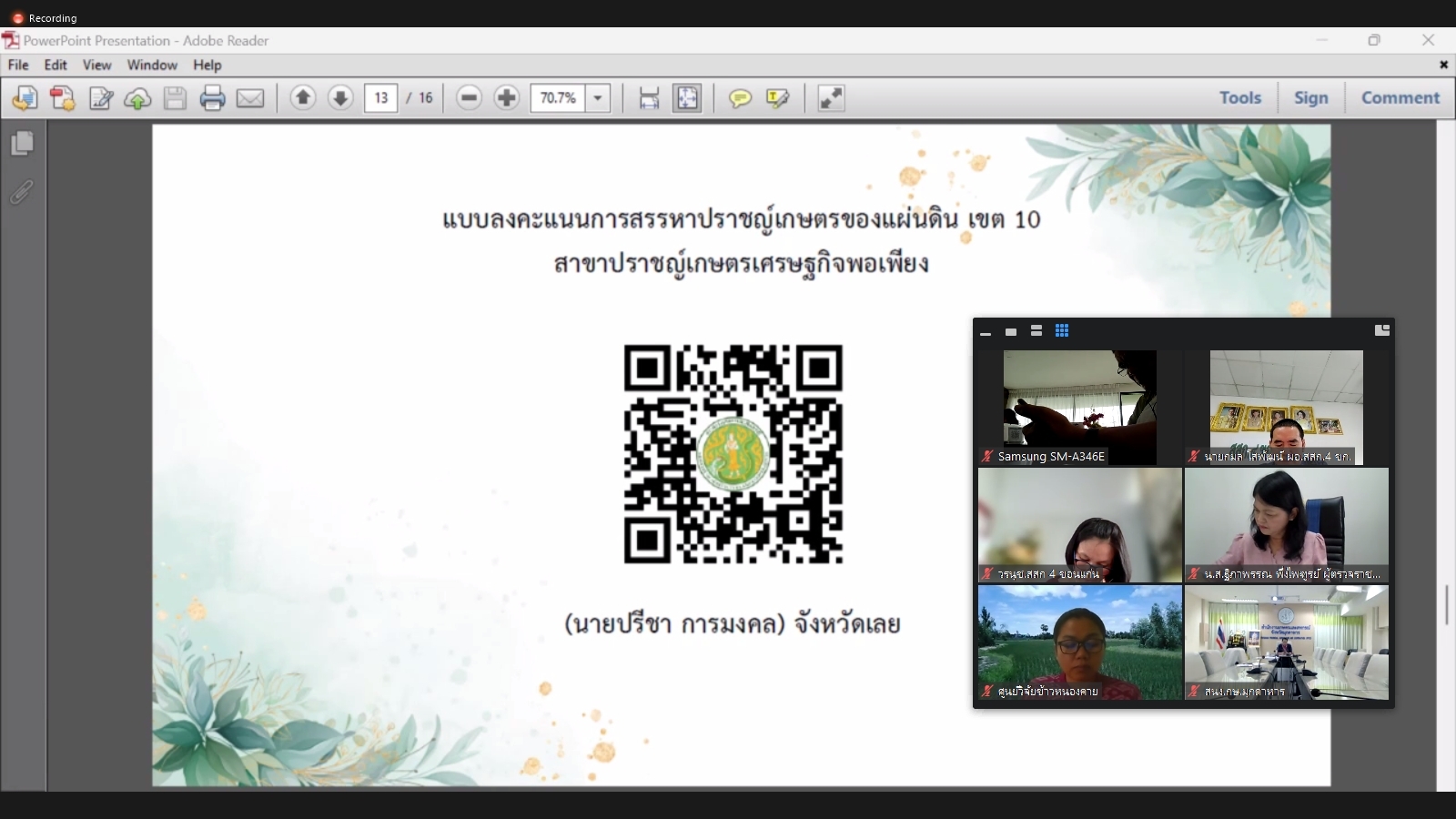Select the ศูนย์วิจัยข้าวหนองคาย video tile
The height and width of the screenshot is (819, 1456).
point(1080,642)
